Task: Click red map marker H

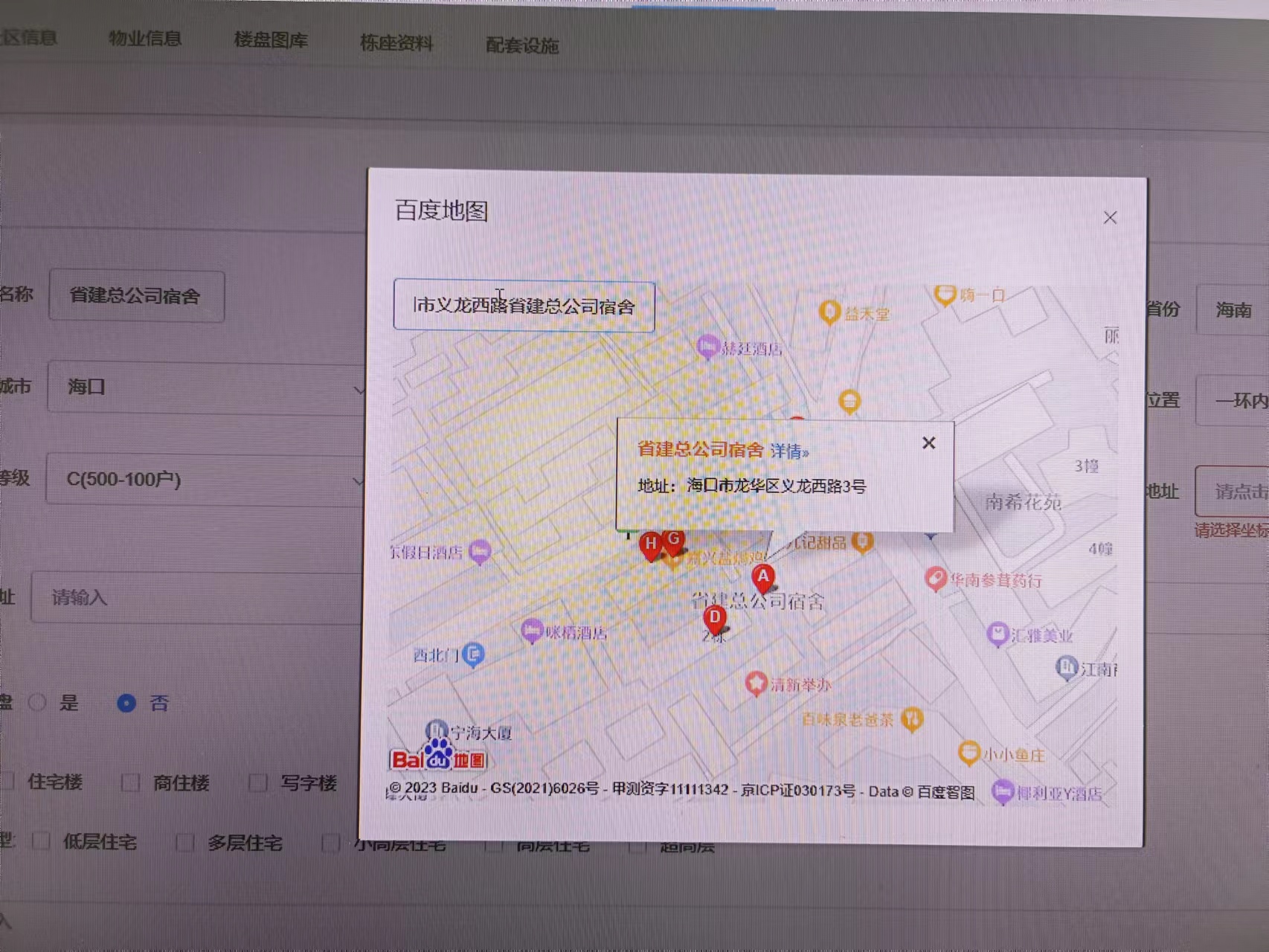Action: pyautogui.click(x=651, y=544)
